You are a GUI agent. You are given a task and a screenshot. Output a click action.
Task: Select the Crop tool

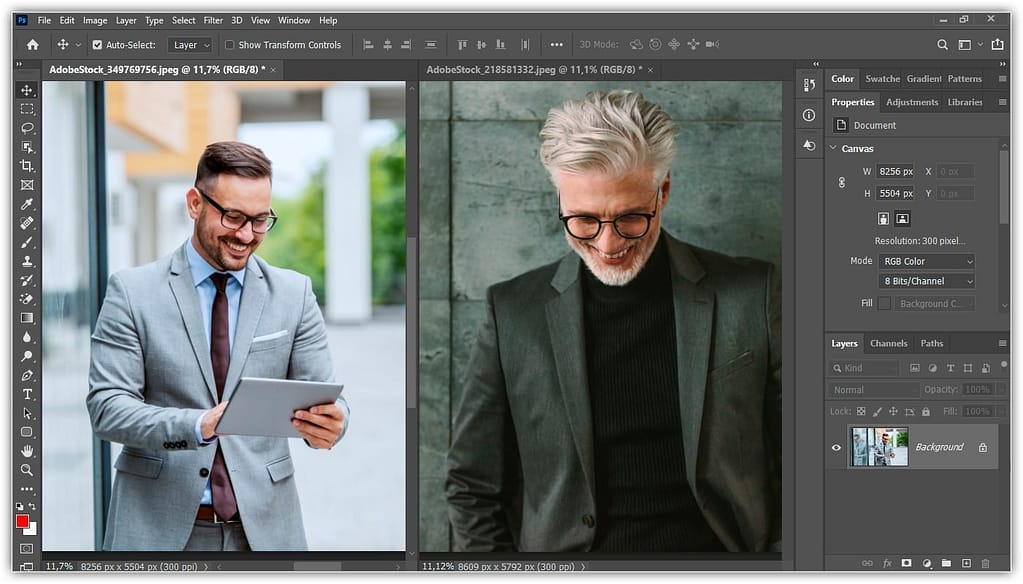click(27, 166)
